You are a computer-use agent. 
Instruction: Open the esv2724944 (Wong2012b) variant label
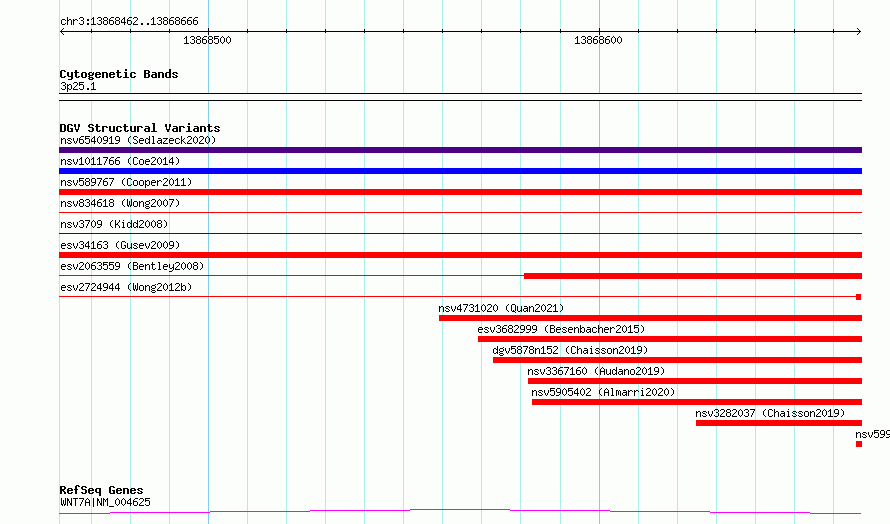[126, 287]
